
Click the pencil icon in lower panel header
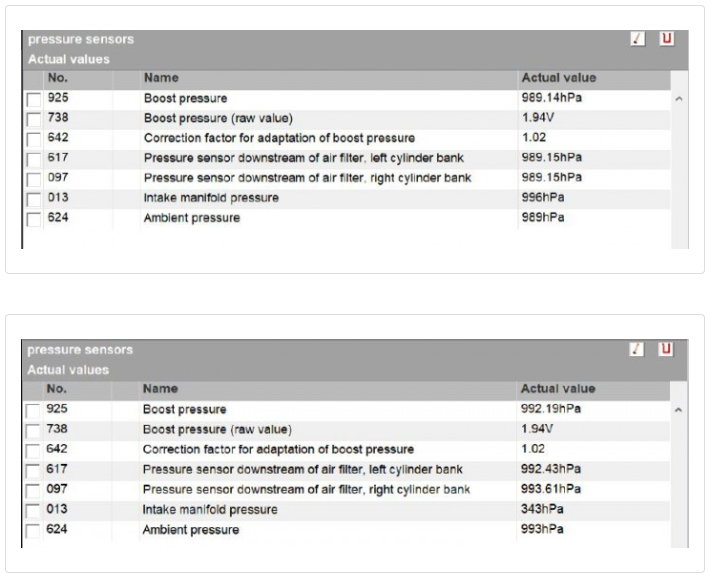pos(637,350)
